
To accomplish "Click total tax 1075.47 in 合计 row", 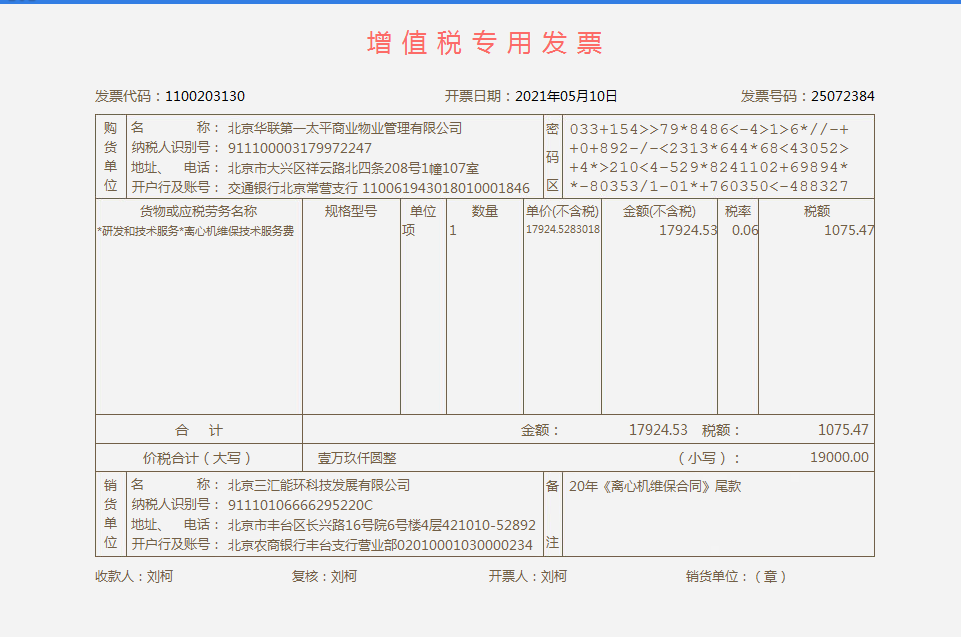I will click(x=843, y=430).
